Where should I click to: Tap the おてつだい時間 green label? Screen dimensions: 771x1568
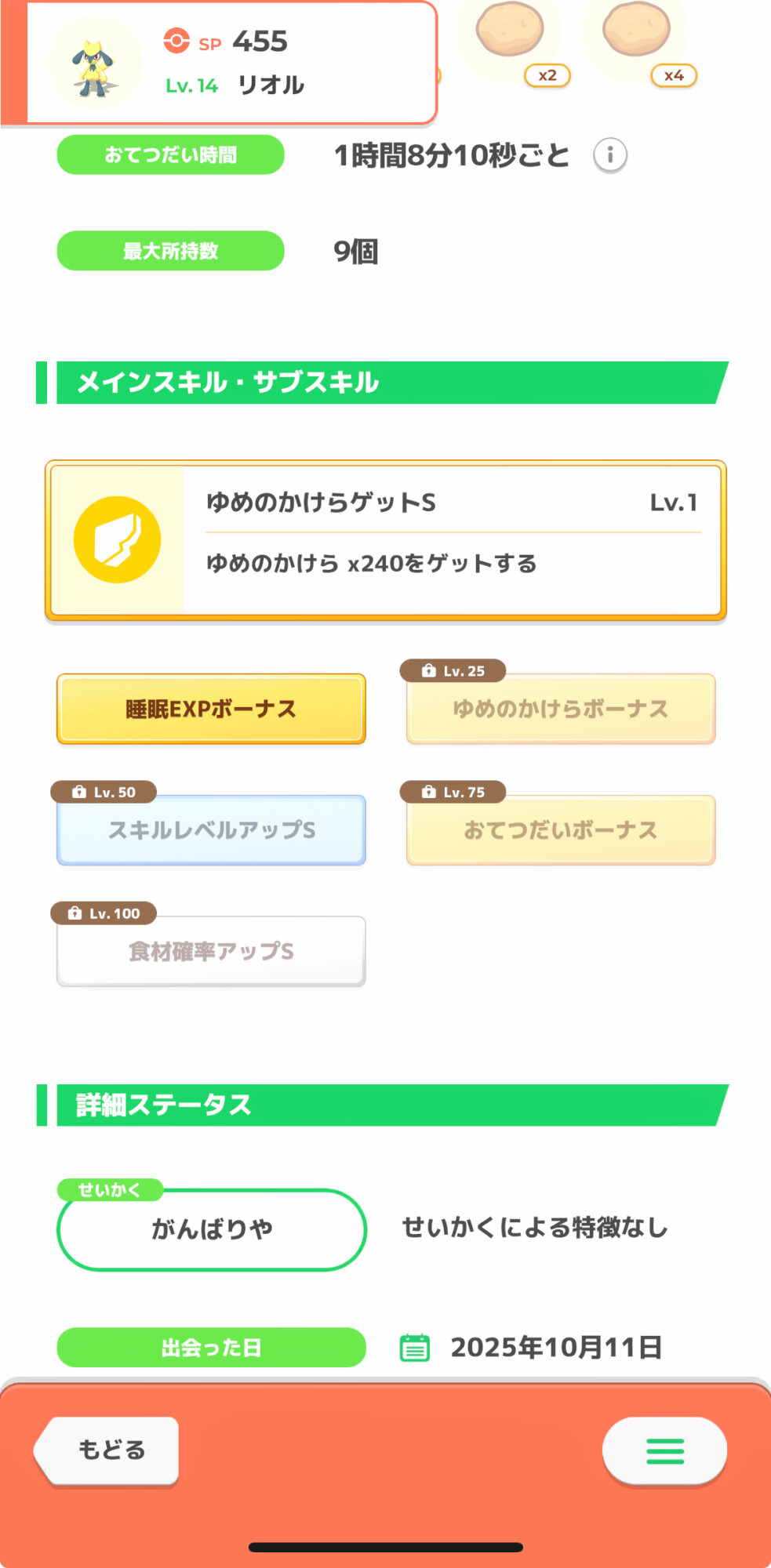coord(170,155)
